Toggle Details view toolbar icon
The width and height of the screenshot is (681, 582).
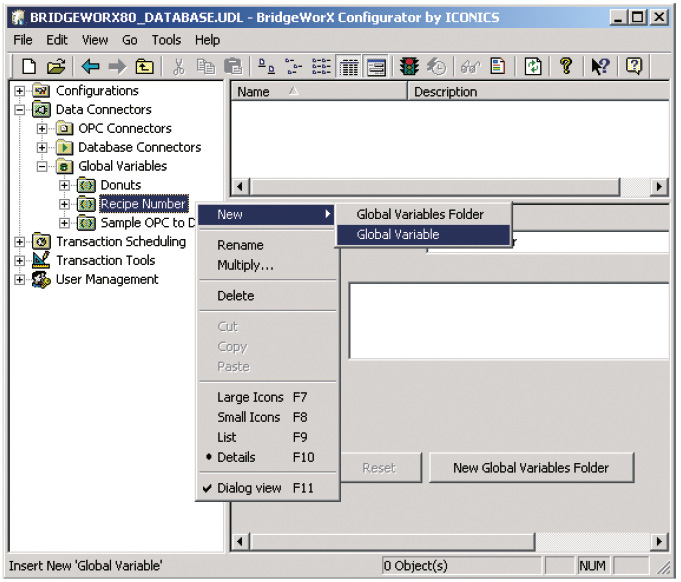tap(349, 67)
